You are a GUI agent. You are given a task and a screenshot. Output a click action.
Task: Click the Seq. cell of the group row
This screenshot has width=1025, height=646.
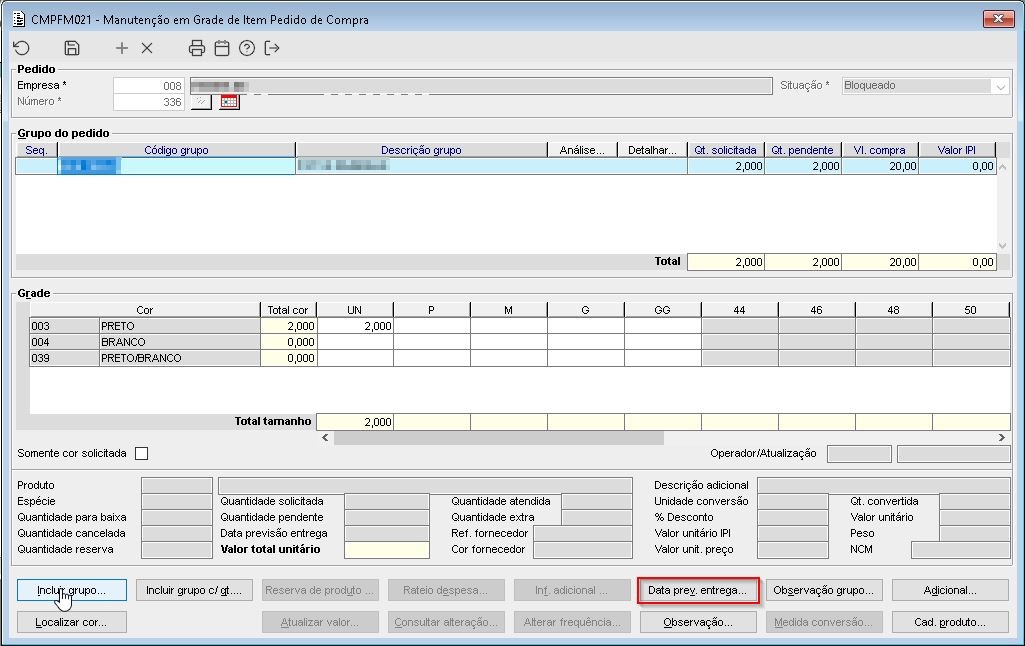click(37, 166)
